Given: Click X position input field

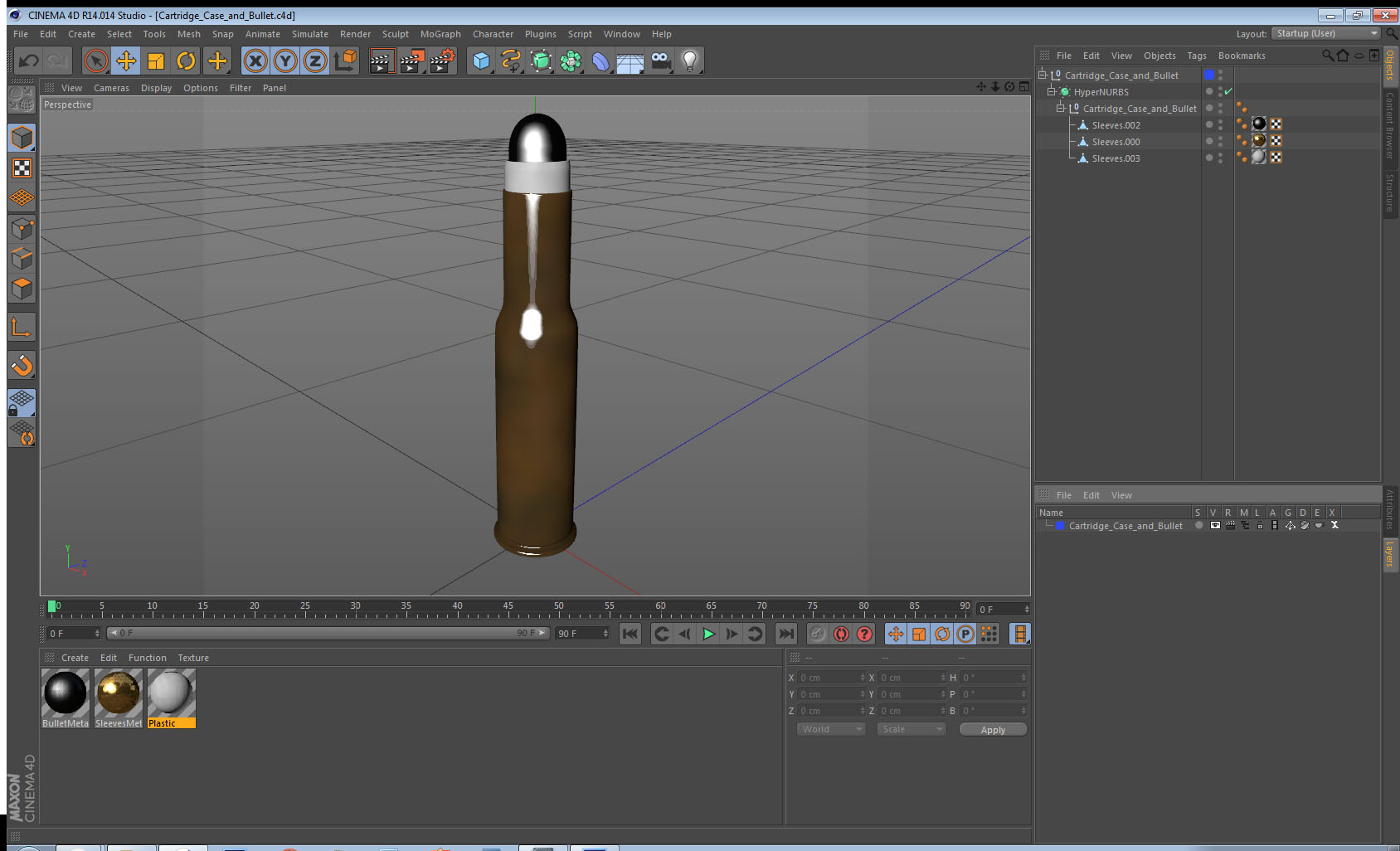Looking at the screenshot, I should [832, 678].
